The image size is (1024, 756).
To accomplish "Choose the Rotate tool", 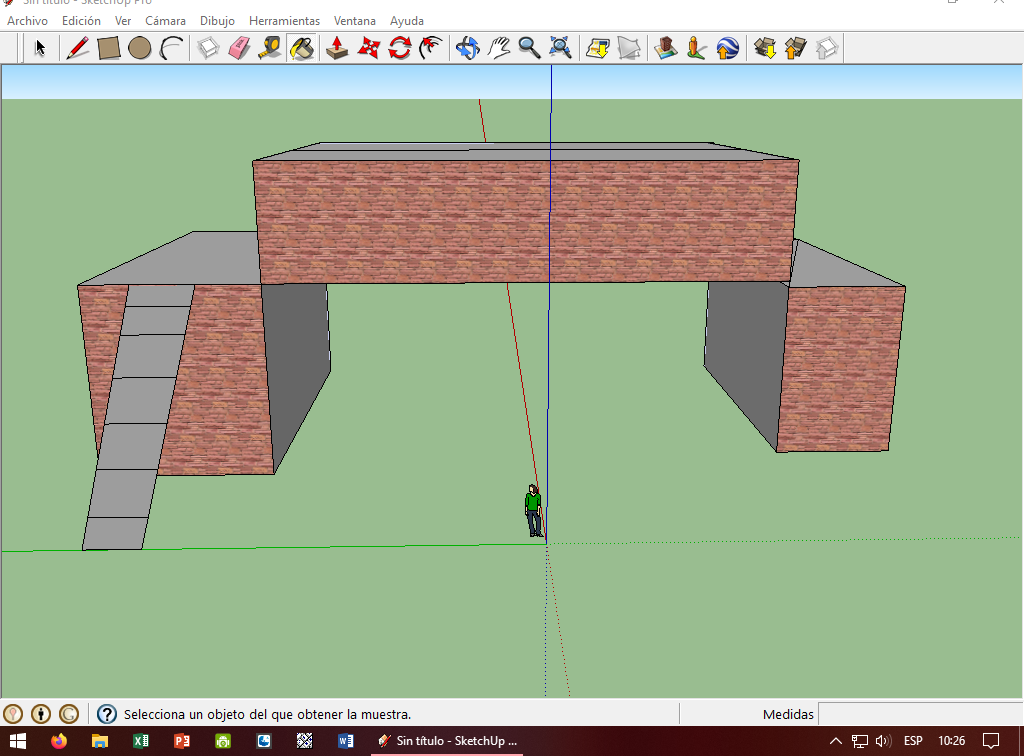I will (400, 48).
